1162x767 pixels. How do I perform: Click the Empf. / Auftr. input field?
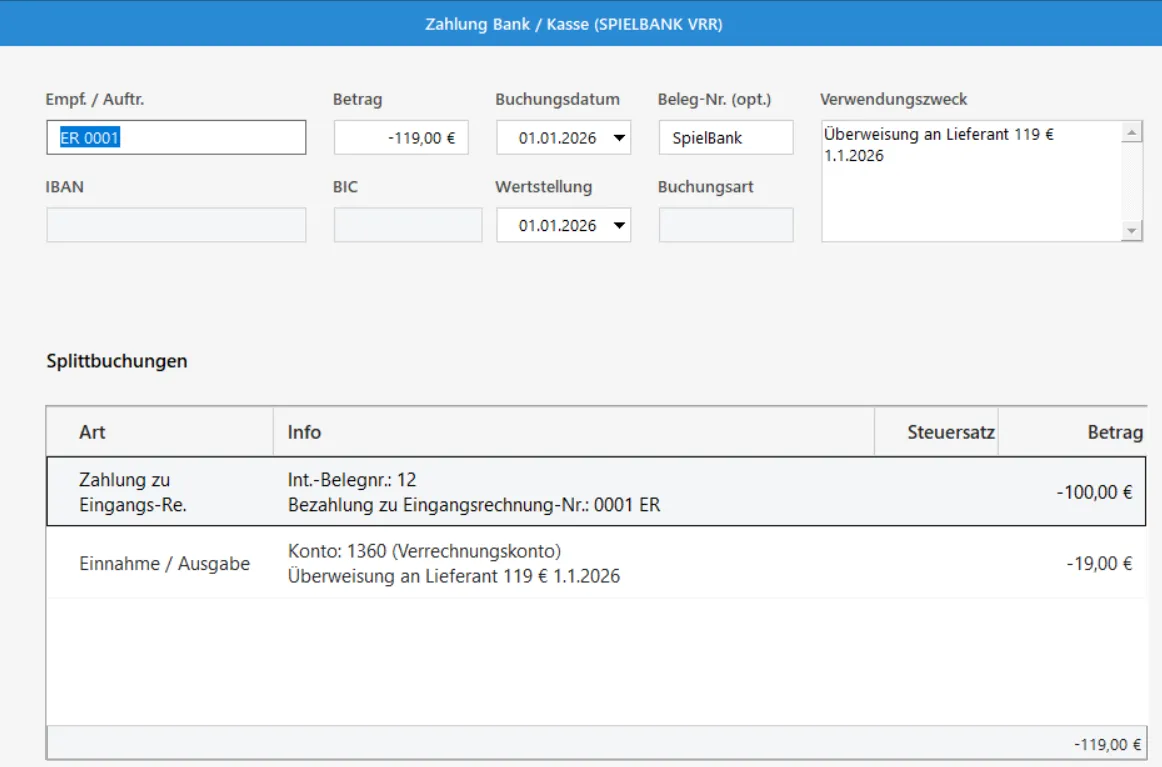click(176, 138)
